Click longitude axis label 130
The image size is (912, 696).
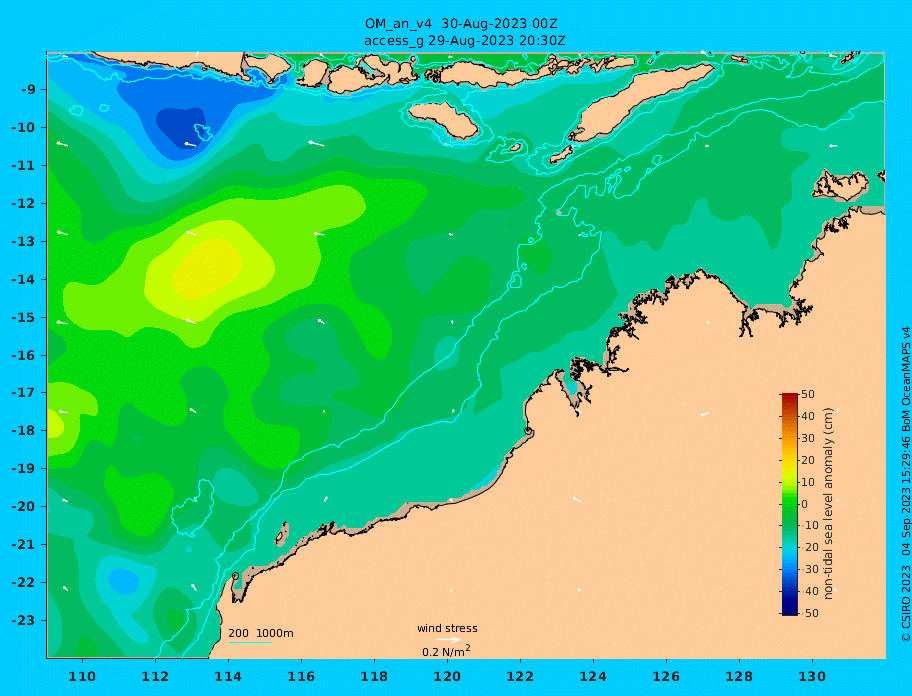(812, 676)
